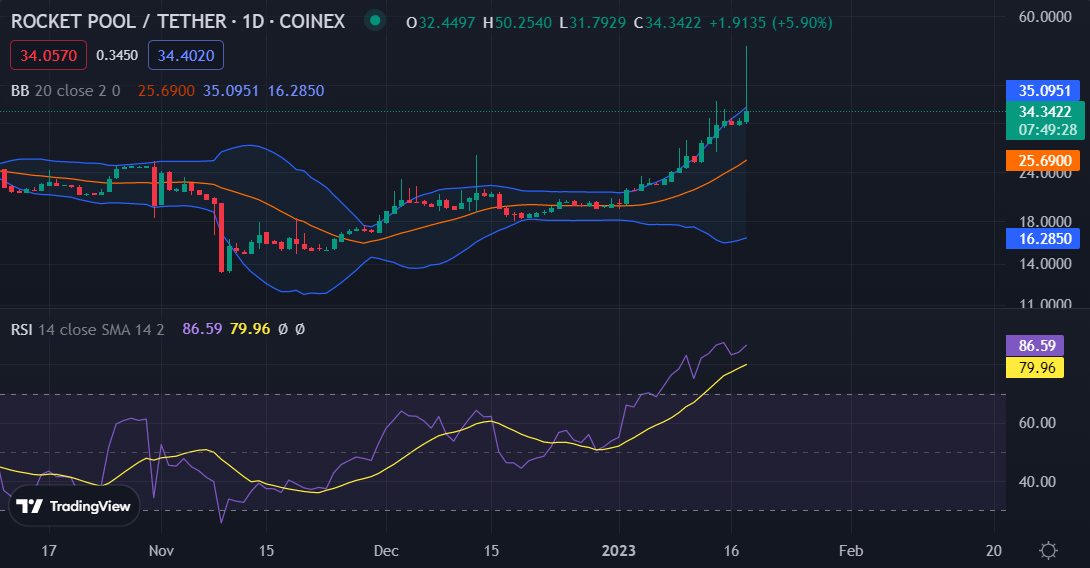Click the blue 35.0951 price axis label
This screenshot has height=568, width=1090.
1043,90
